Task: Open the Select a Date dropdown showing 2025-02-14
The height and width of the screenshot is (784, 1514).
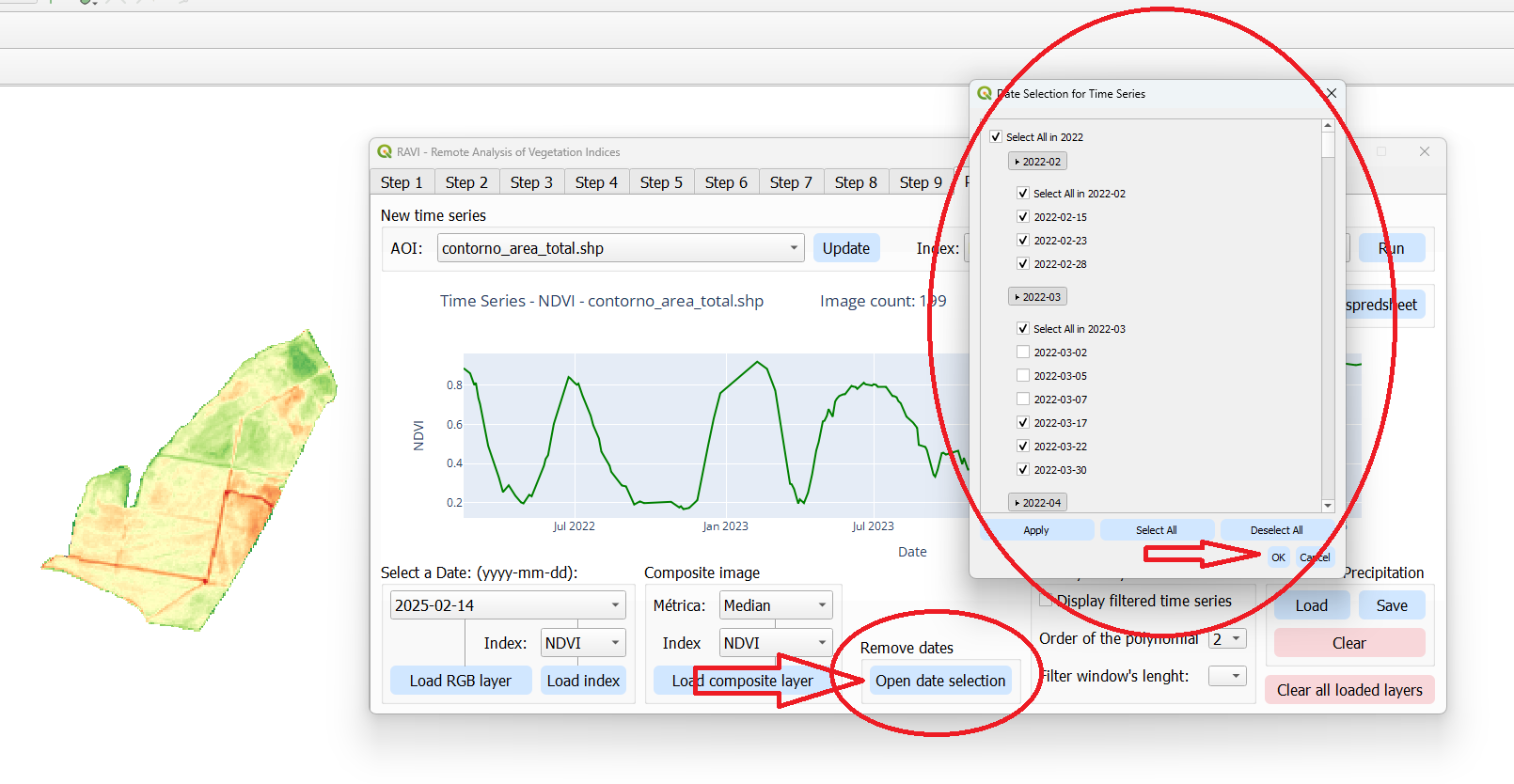Action: pos(508,605)
